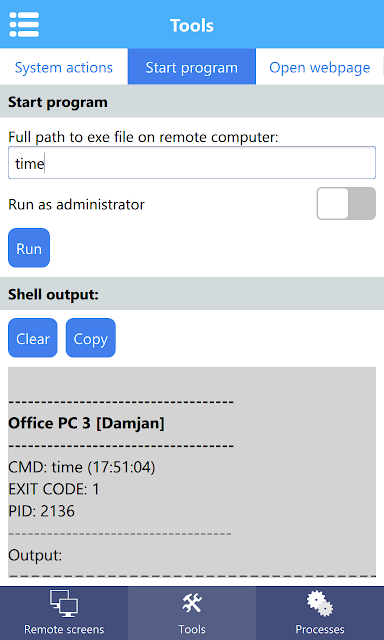Focus the exe file path input field

click(x=192, y=162)
